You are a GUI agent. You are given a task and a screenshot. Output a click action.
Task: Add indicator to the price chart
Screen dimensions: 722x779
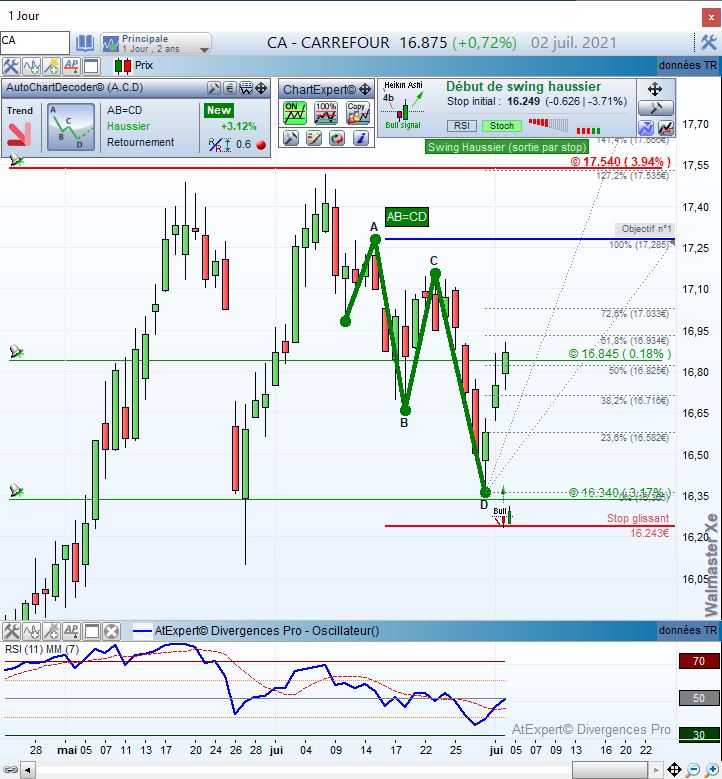[x=31, y=66]
